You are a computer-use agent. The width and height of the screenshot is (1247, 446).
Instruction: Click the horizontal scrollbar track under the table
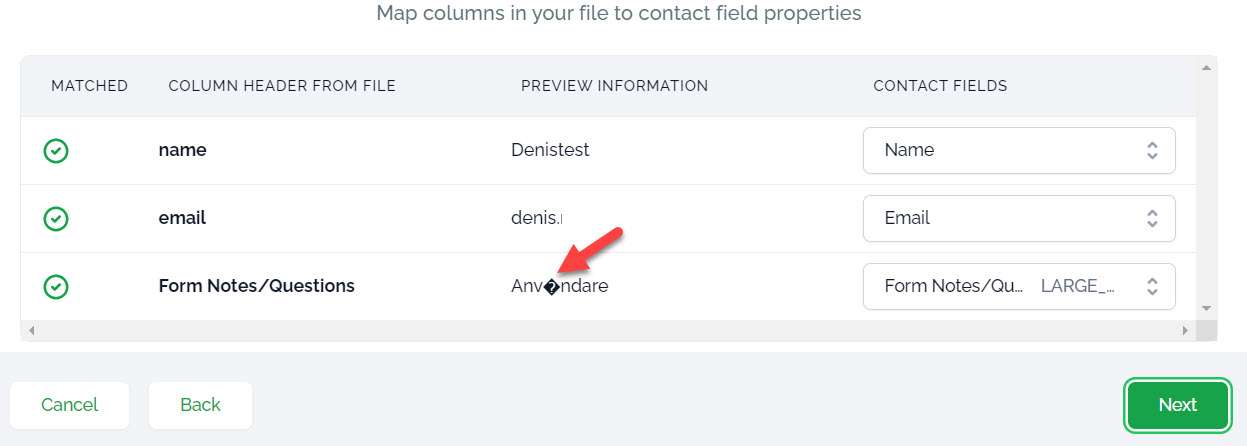pyautogui.click(x=600, y=330)
